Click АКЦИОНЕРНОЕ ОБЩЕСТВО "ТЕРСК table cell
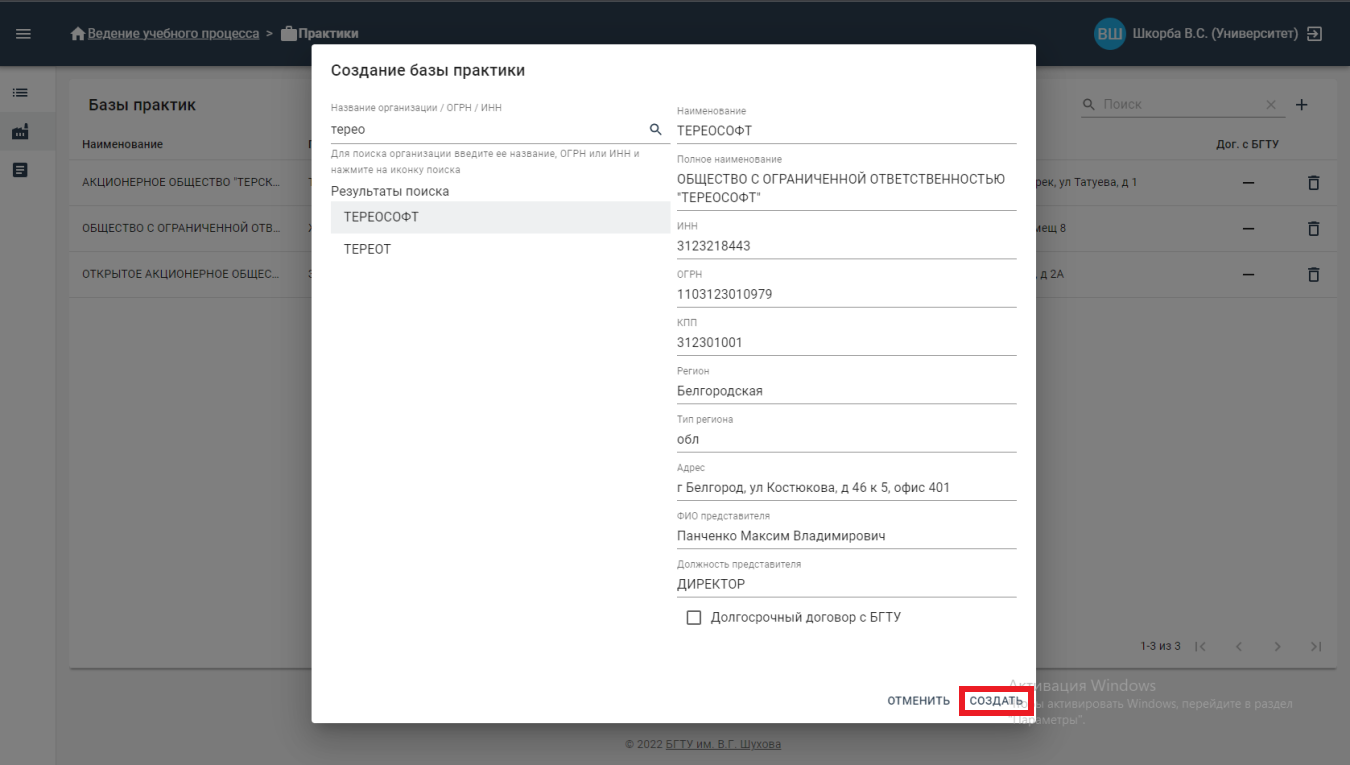Viewport: 1350px width, 765px height. point(181,183)
